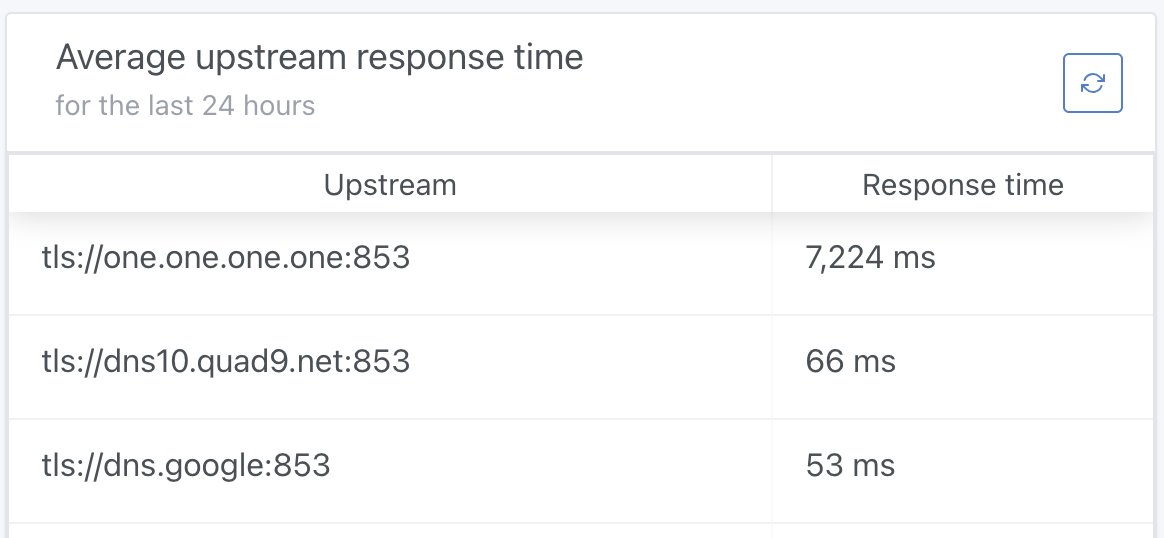
Task: Click the 66 ms response time value
Action: 851,361
